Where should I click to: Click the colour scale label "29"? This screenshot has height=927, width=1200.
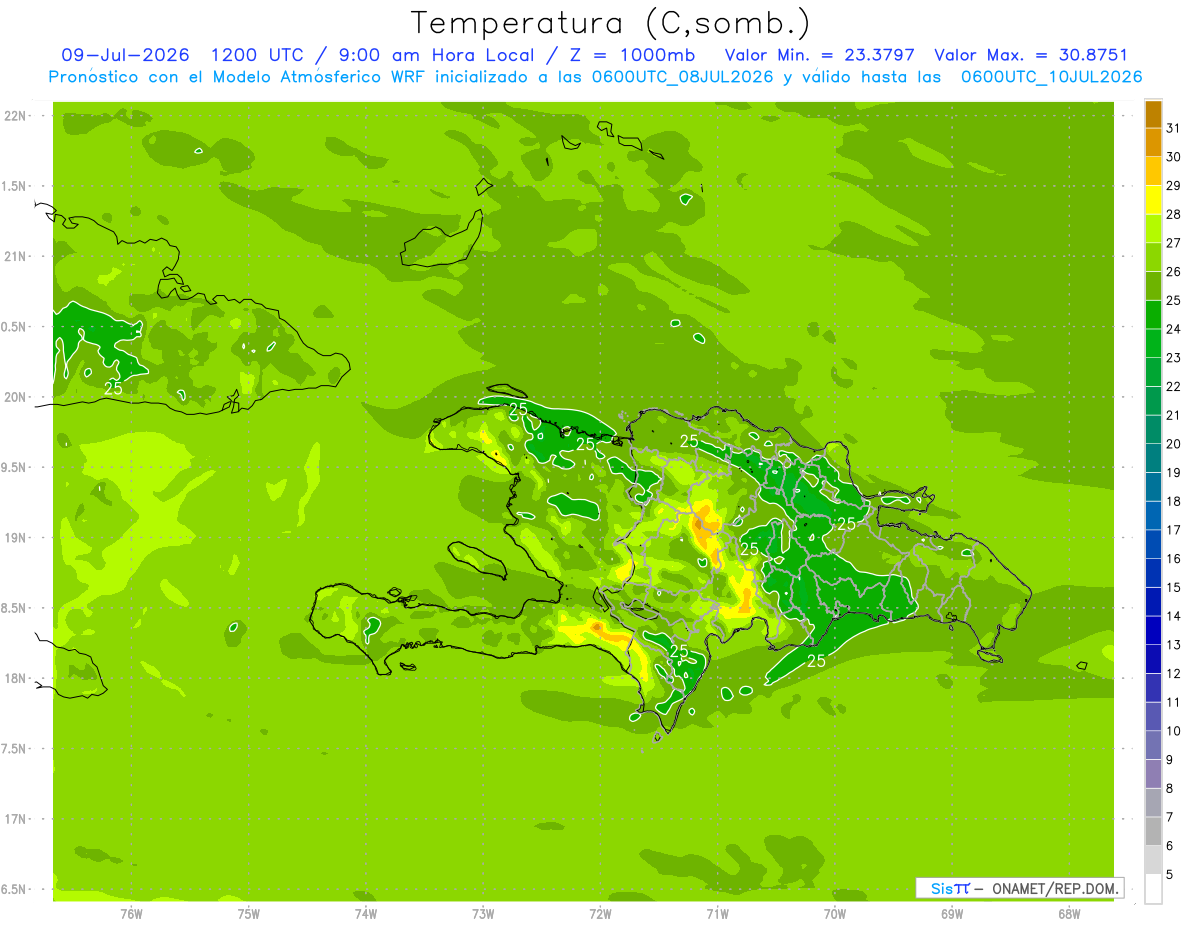click(x=1173, y=186)
